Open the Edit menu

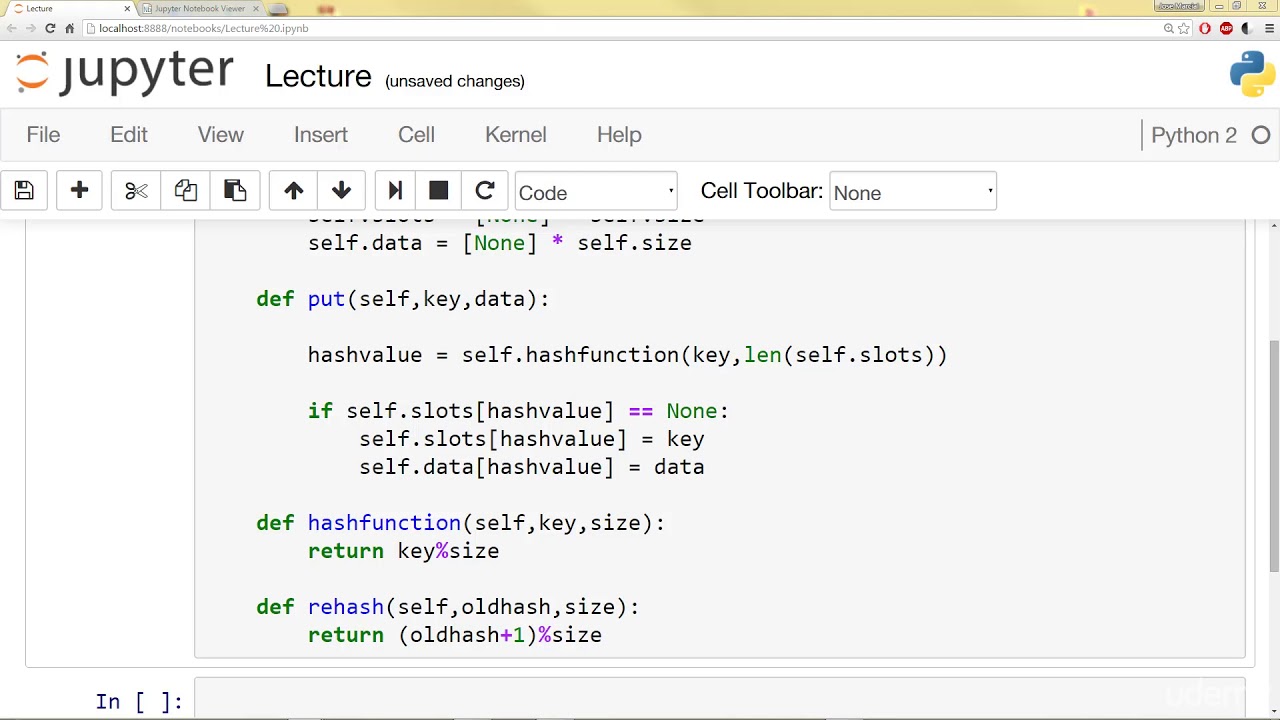129,135
